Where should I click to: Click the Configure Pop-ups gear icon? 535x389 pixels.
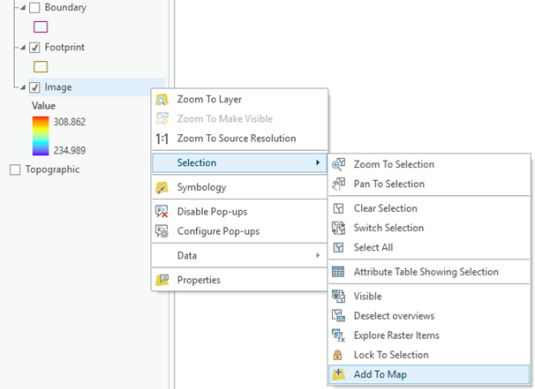pos(162,231)
